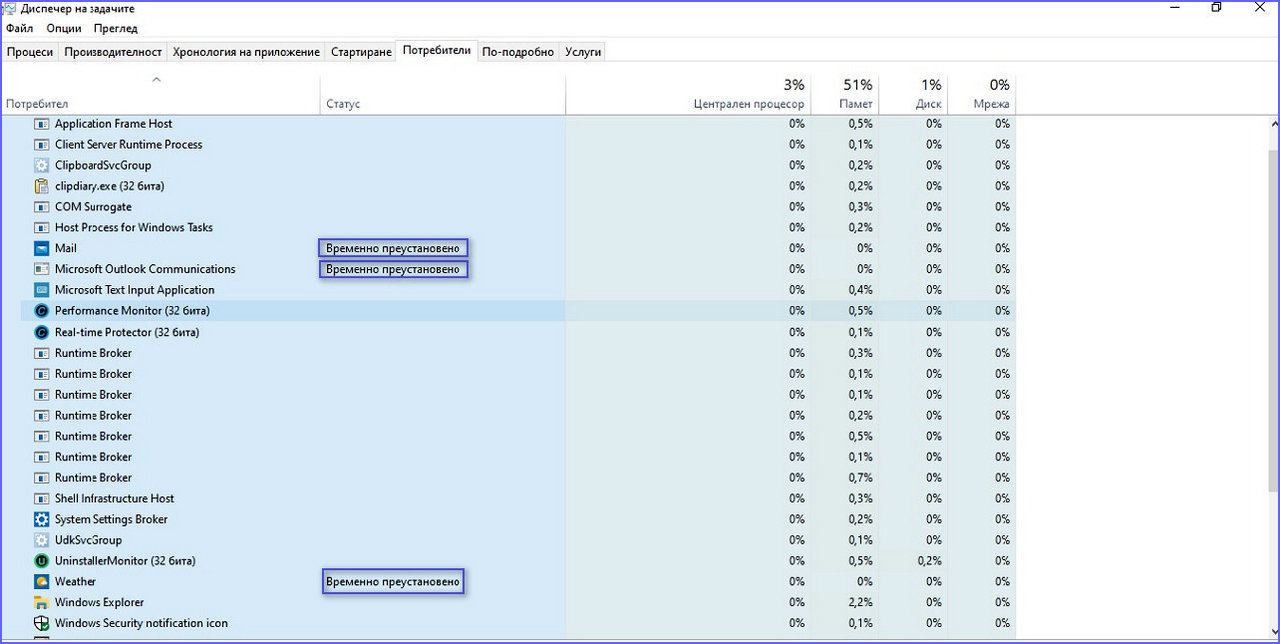Click the Application Frame Host process icon
Screen dimensions: 1280x644
pos(41,124)
